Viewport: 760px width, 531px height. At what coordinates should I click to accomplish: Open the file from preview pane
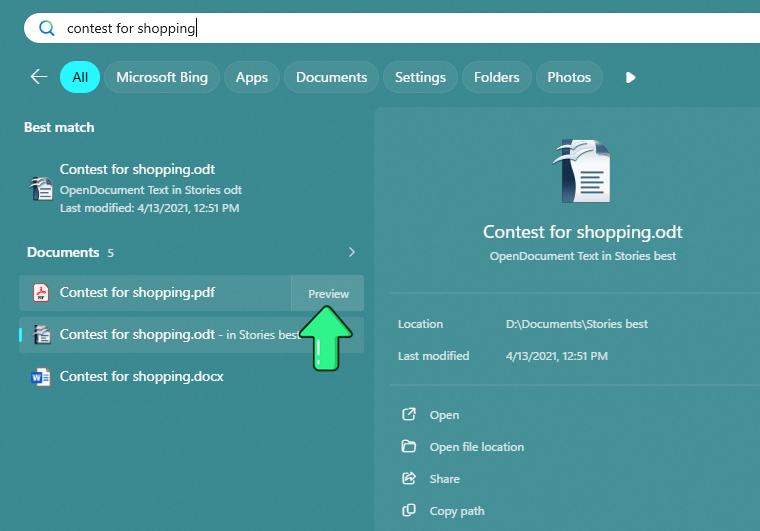click(x=444, y=415)
